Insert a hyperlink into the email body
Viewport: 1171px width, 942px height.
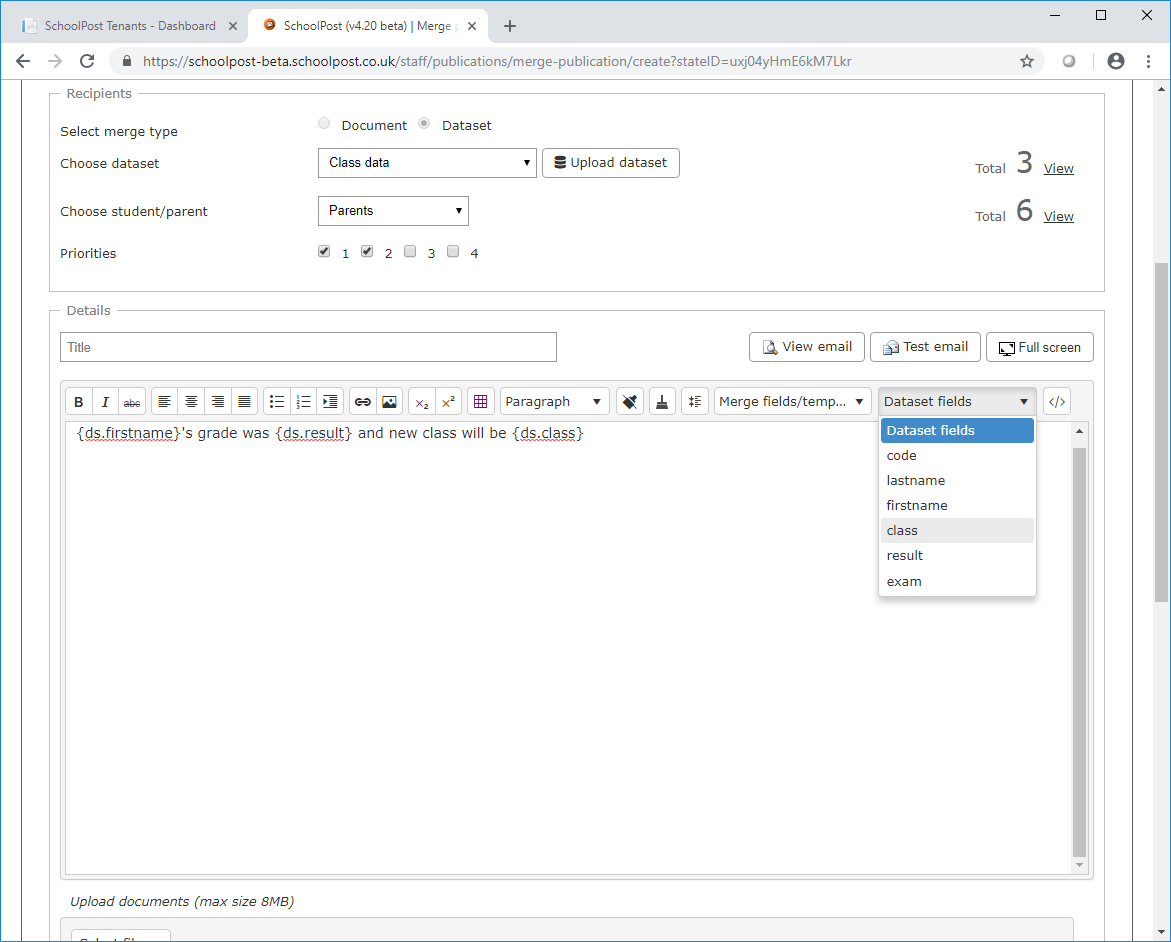362,401
